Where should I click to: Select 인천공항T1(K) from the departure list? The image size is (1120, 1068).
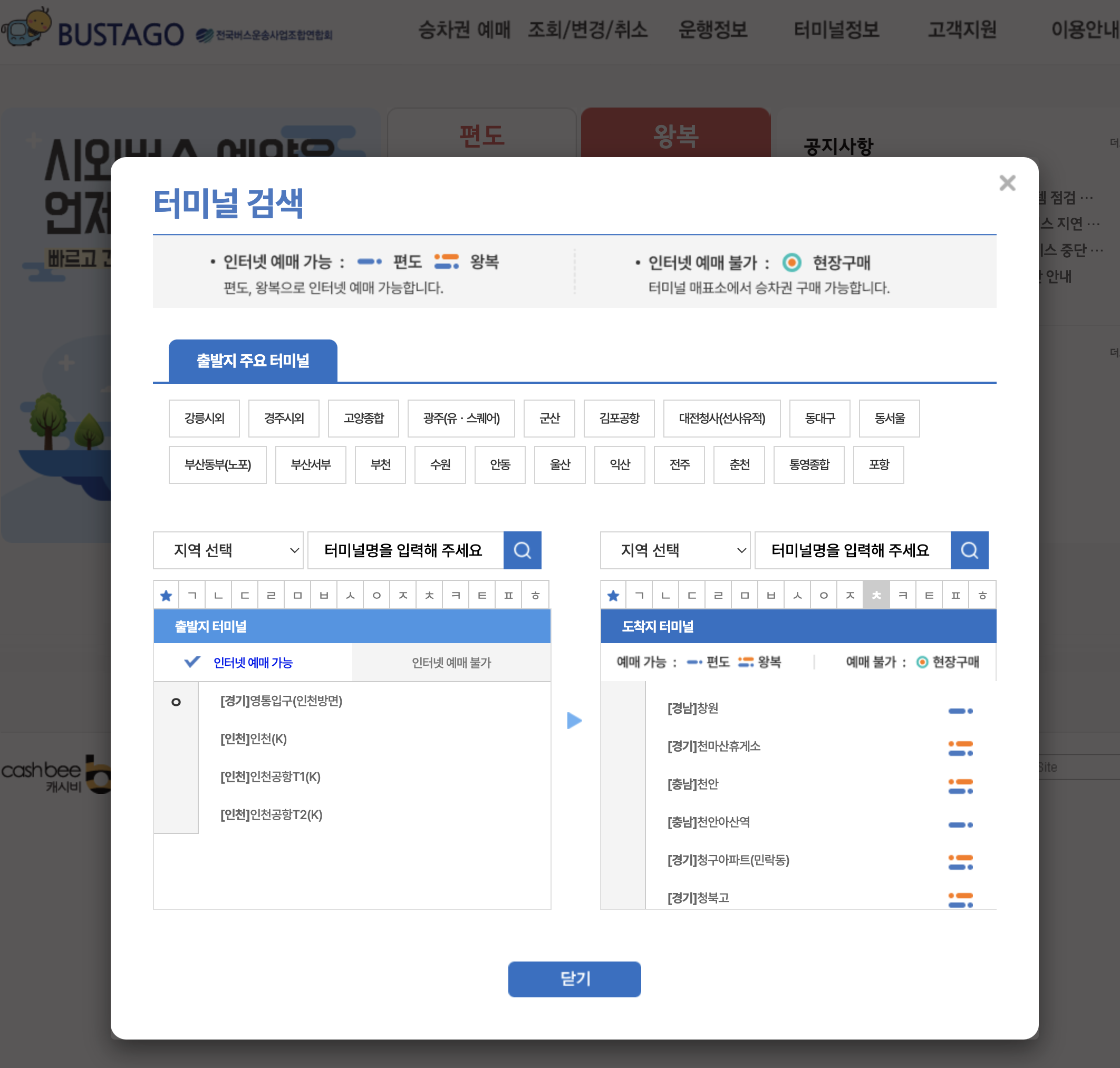point(271,776)
